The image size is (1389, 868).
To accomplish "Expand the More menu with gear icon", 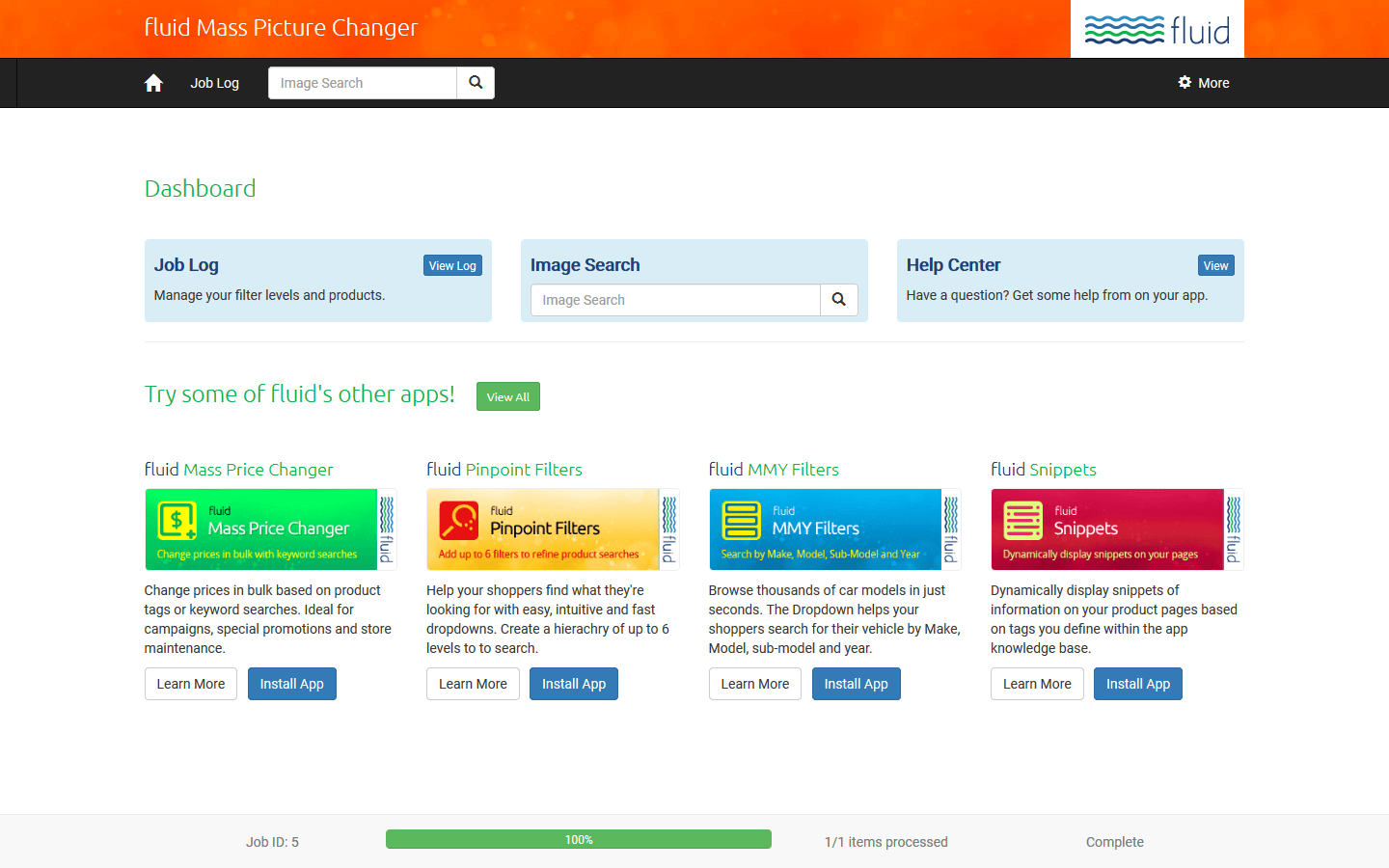I will click(1204, 83).
